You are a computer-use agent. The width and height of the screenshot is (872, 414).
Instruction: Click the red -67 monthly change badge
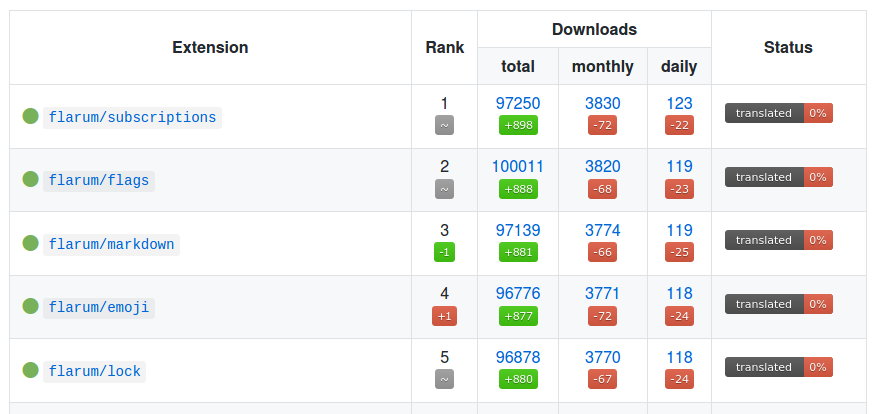click(602, 379)
